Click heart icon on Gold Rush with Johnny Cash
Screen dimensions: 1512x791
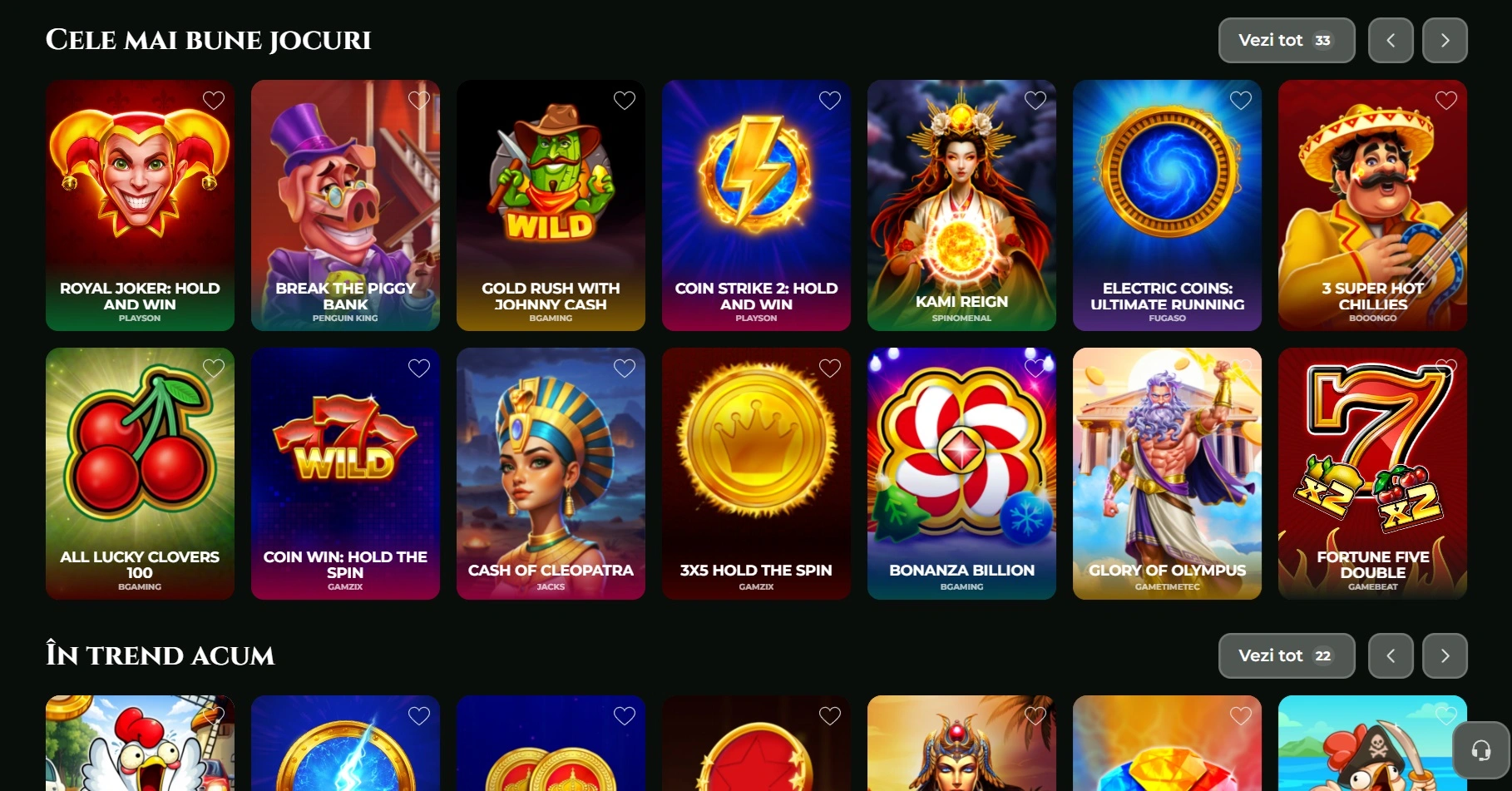point(625,101)
